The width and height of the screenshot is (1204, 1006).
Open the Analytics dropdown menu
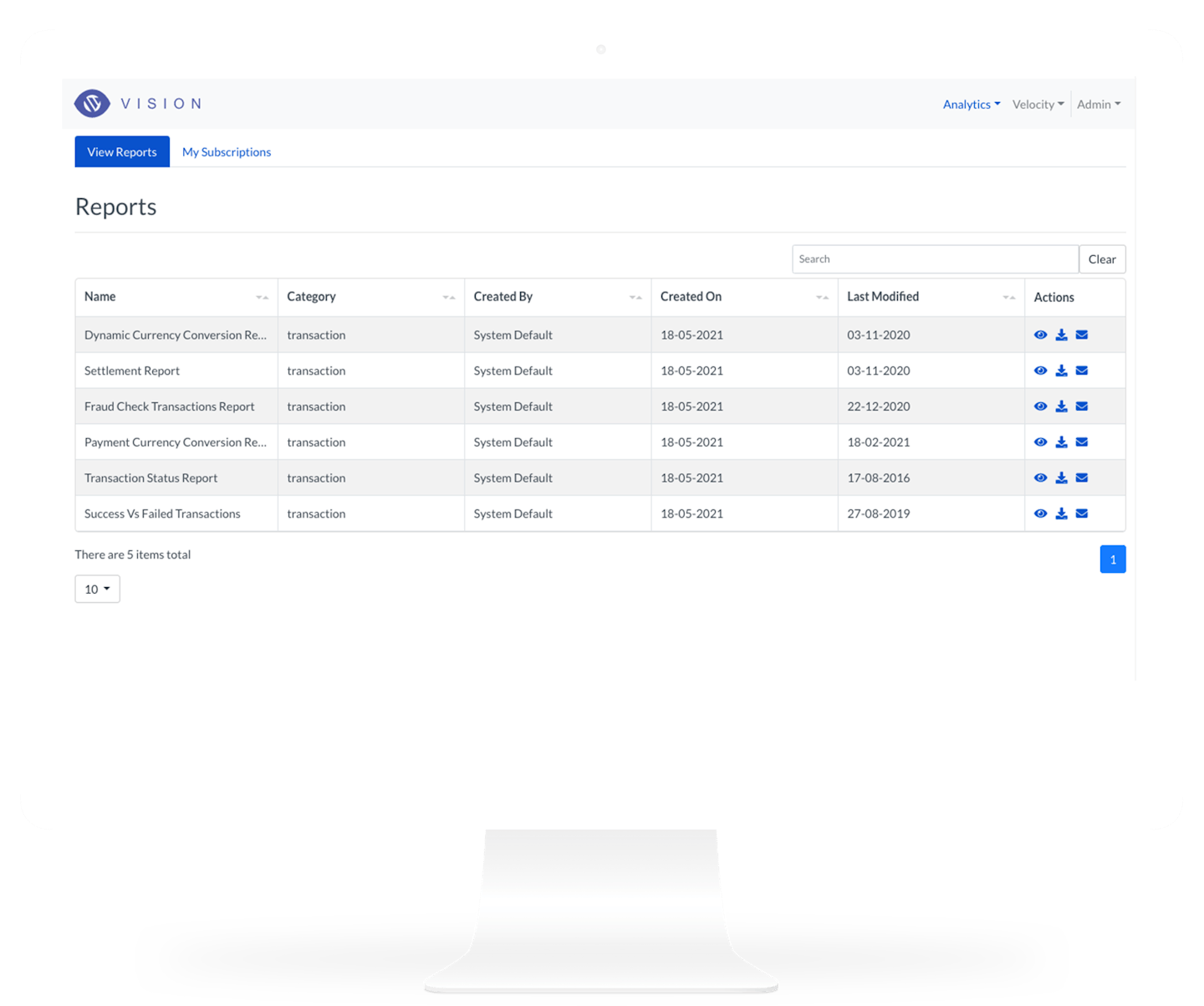pos(971,105)
